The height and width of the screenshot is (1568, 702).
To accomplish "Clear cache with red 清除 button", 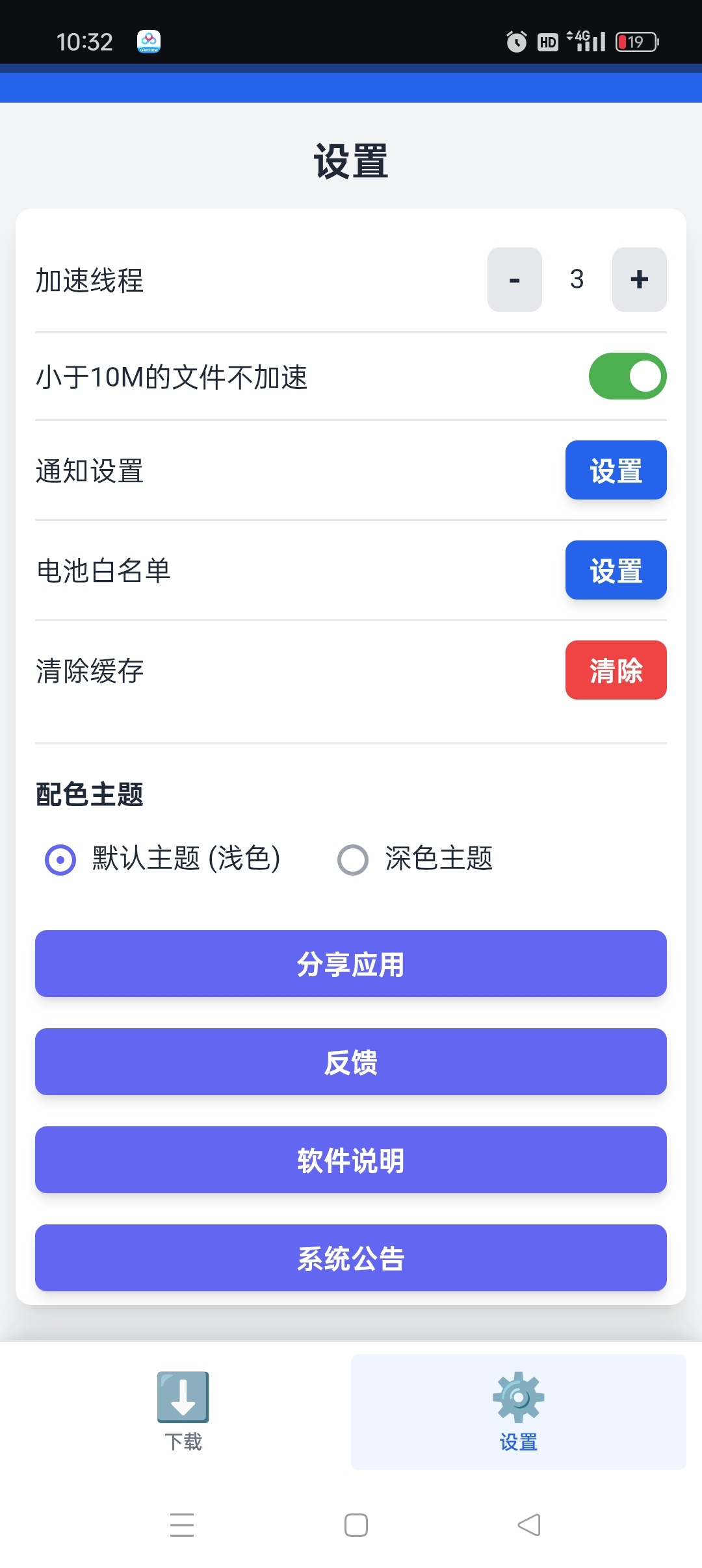I will 616,670.
